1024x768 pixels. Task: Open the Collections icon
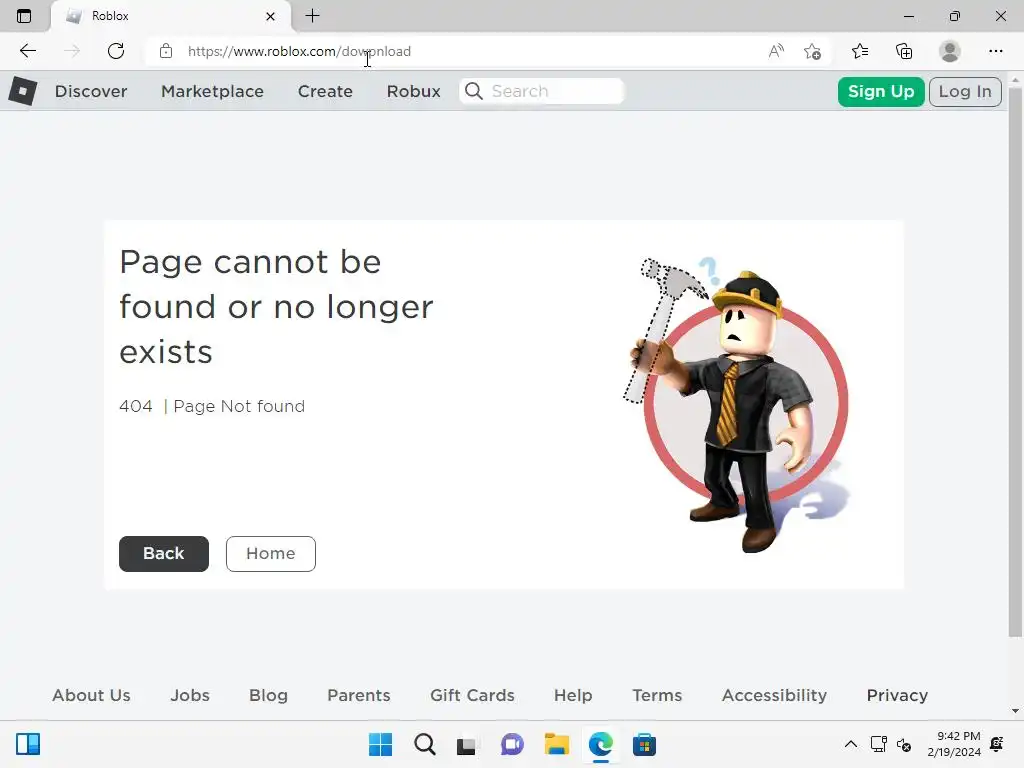pos(904,51)
